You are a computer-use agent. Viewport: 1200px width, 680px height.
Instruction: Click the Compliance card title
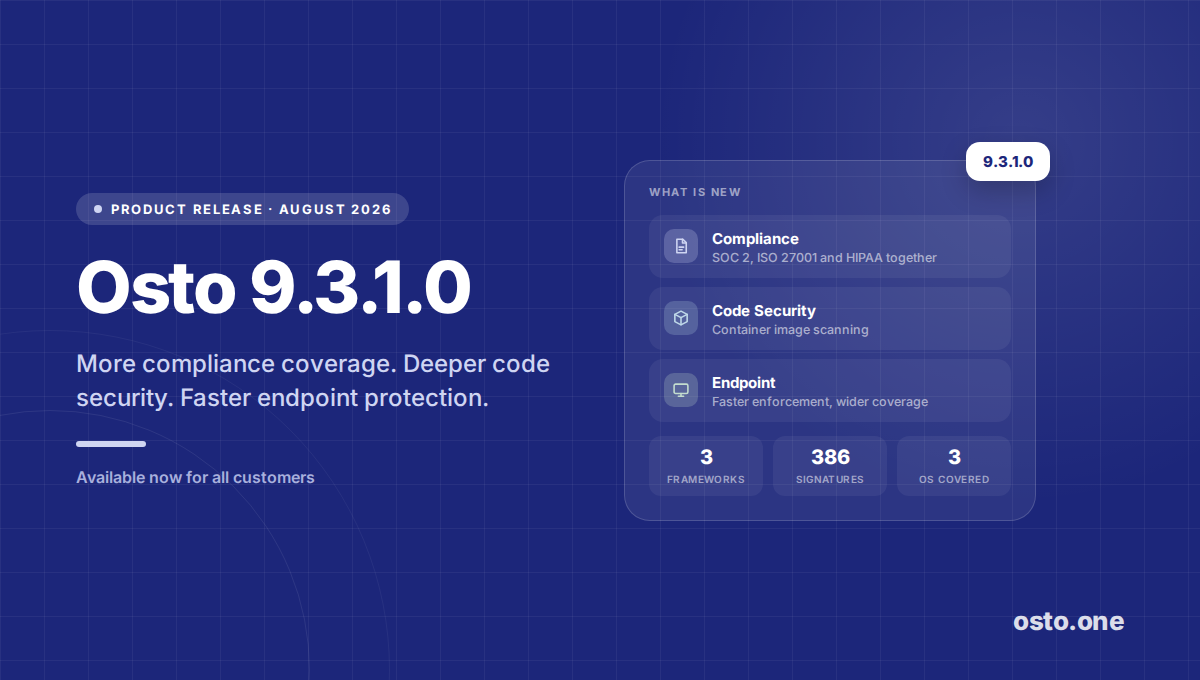pyautogui.click(x=755, y=238)
